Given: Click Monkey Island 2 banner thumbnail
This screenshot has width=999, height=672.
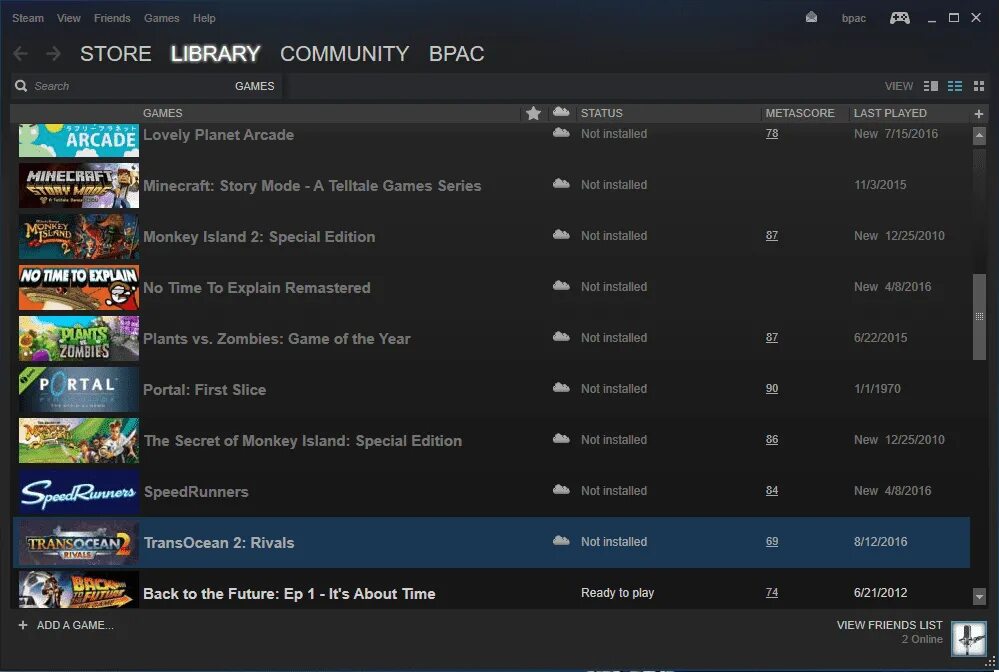Looking at the screenshot, I should [x=79, y=236].
